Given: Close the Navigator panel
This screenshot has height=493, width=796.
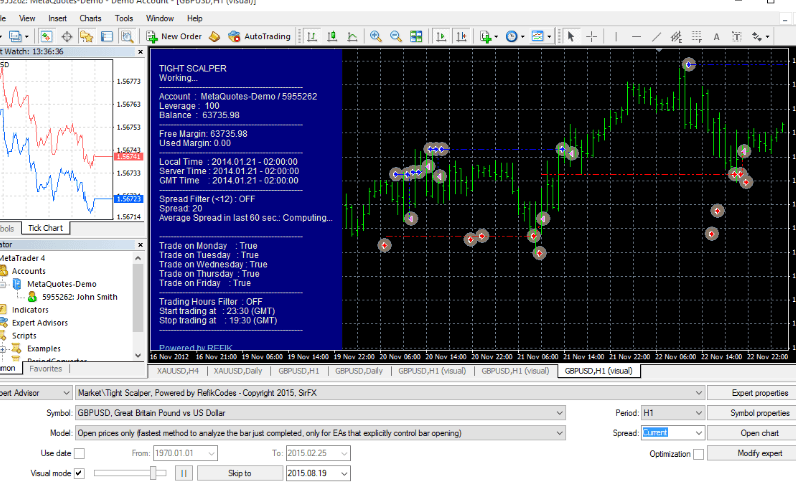Looking at the screenshot, I should (141, 245).
